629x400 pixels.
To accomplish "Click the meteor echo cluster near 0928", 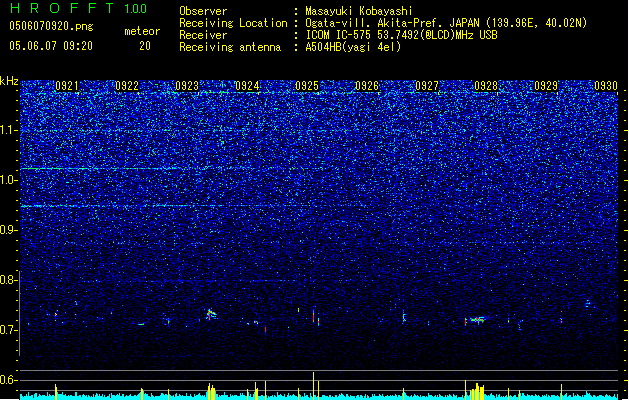I will (476, 320).
